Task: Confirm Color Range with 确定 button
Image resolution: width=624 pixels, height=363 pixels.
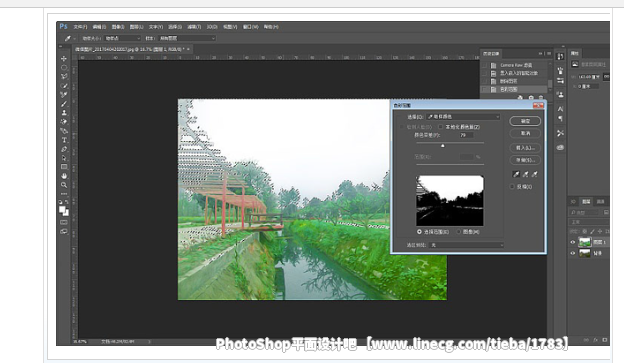Action: (x=525, y=121)
